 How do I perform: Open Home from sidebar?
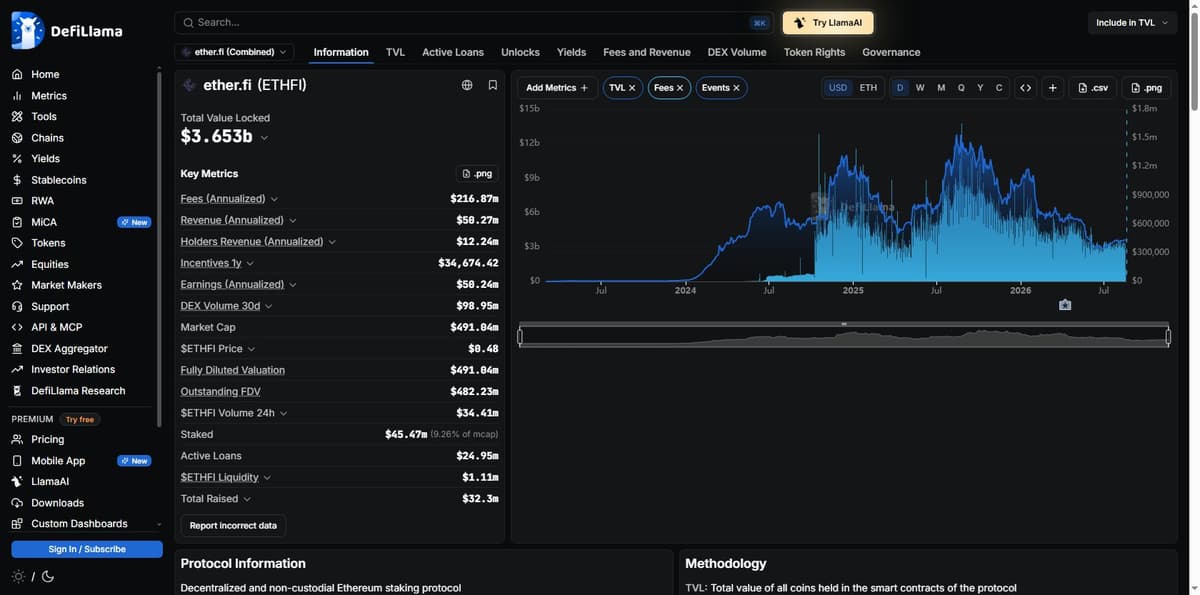pos(45,74)
